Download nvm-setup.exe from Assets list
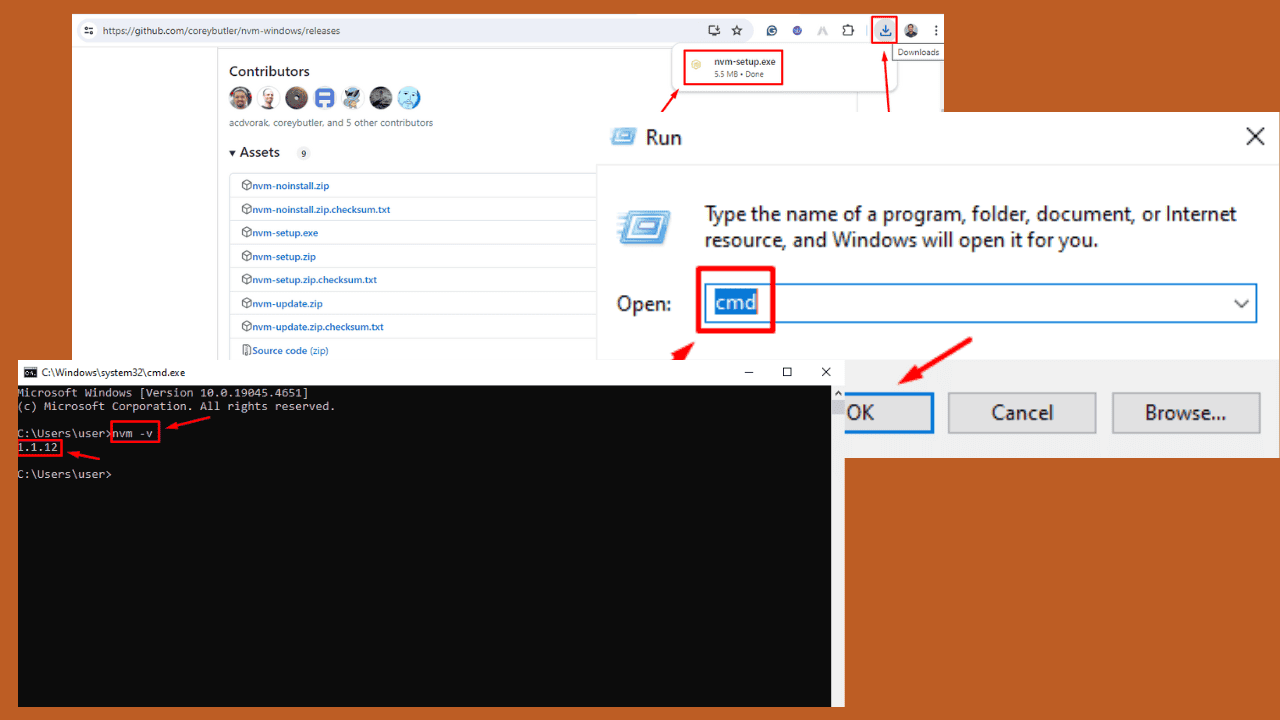1280x720 pixels. point(285,233)
